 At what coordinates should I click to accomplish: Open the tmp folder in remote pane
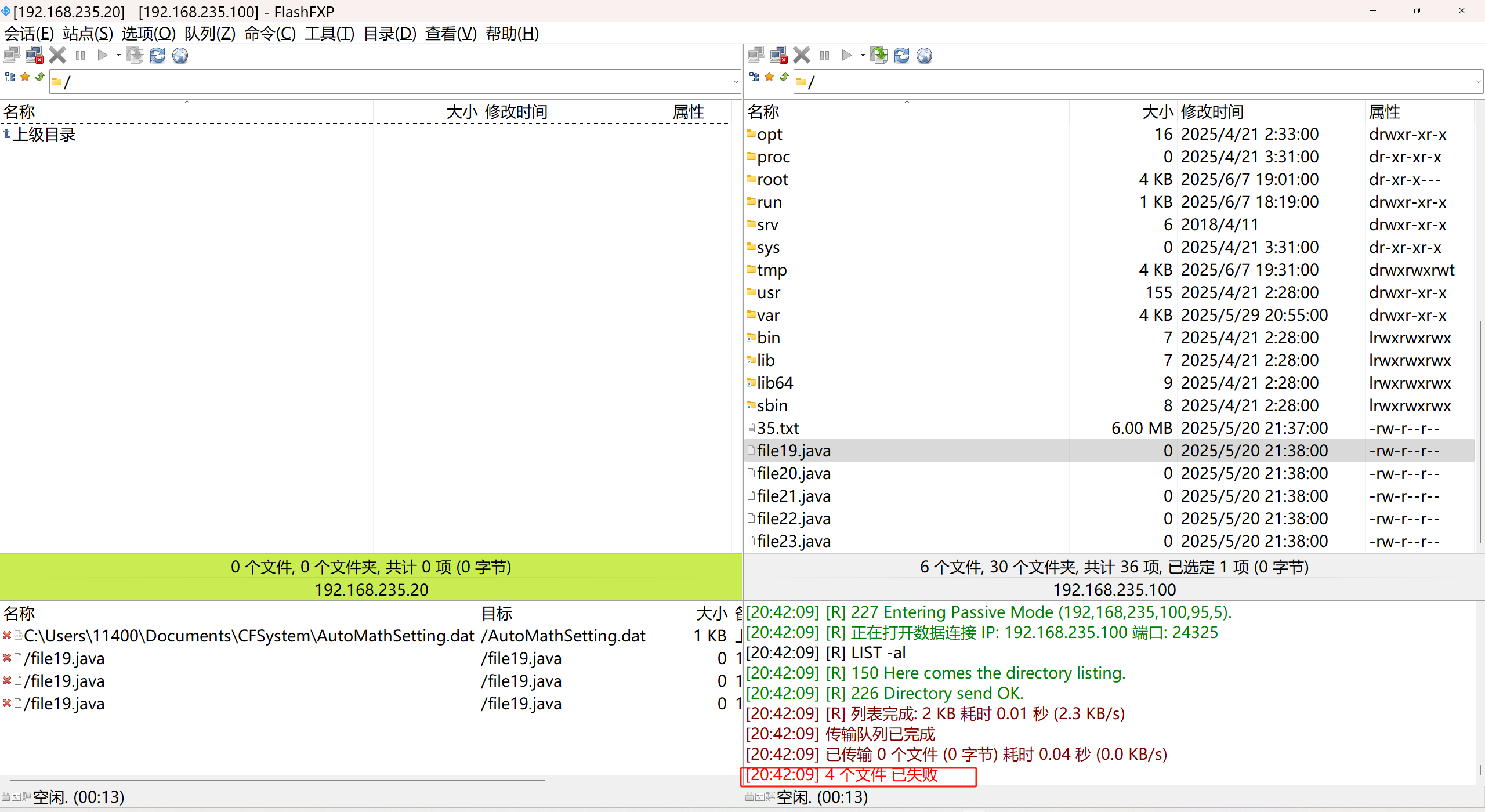point(772,270)
